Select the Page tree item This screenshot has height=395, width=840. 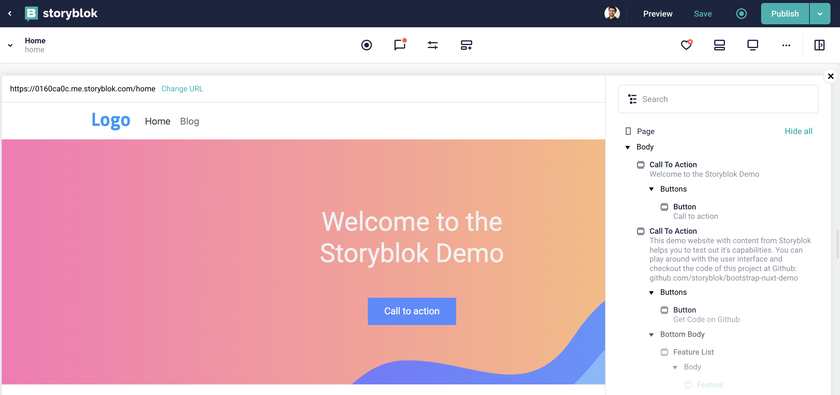[x=646, y=131]
